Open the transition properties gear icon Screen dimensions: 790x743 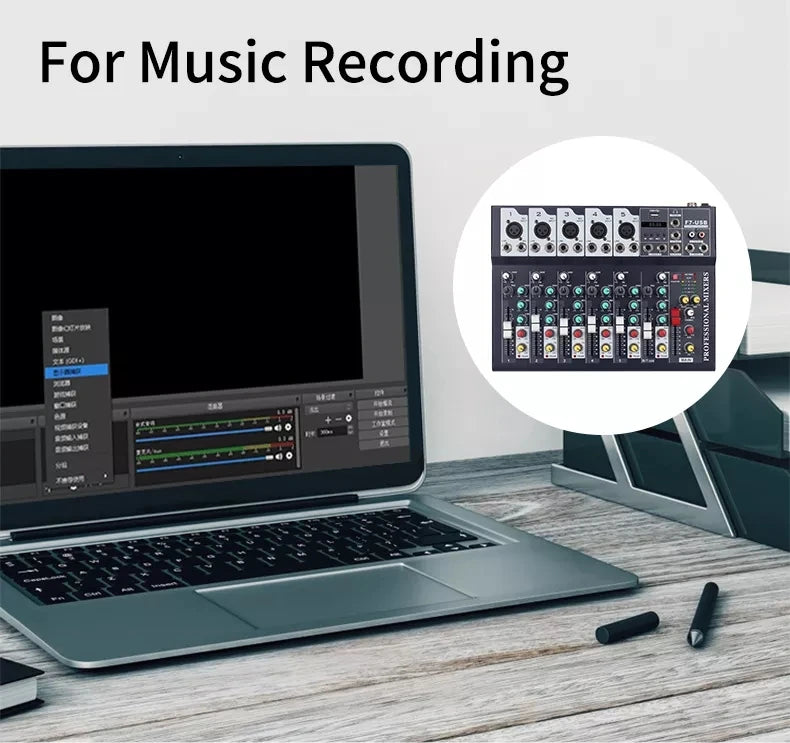(349, 419)
